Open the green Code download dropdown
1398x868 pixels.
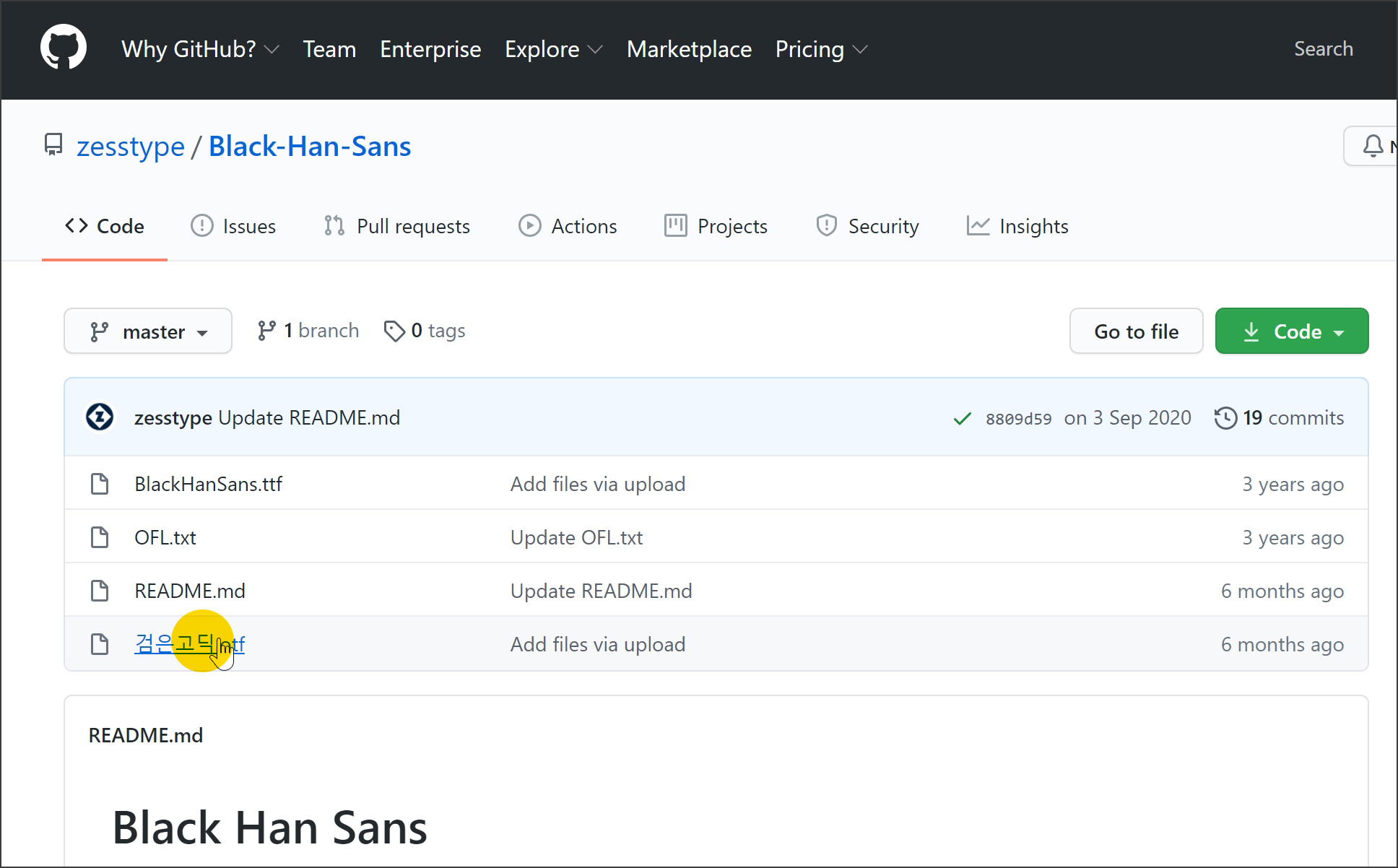click(x=1292, y=331)
